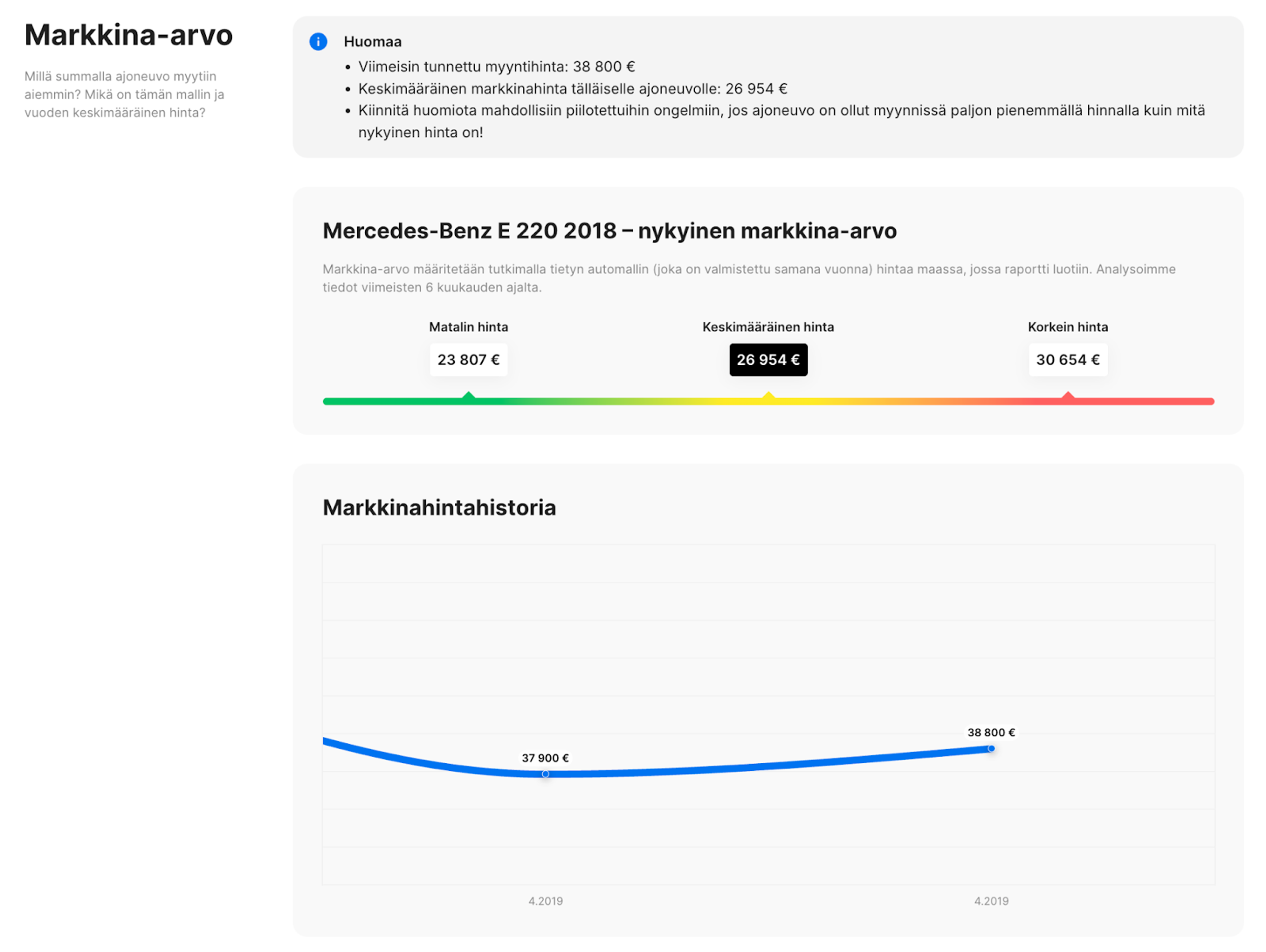Select the 30 654 € highest price box
The height and width of the screenshot is (952, 1266).
pos(1068,359)
